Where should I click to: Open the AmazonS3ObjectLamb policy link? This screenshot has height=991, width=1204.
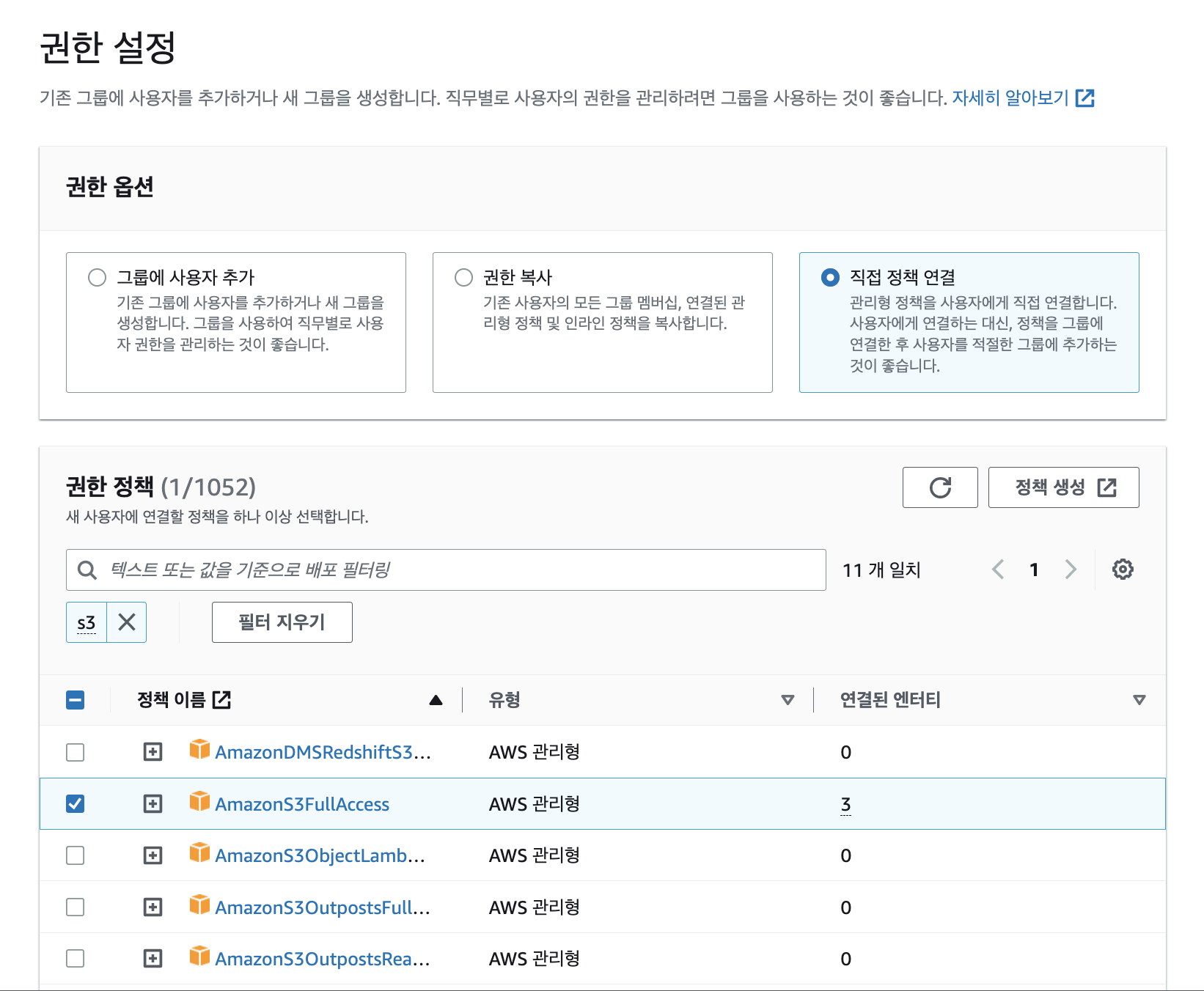pos(320,855)
